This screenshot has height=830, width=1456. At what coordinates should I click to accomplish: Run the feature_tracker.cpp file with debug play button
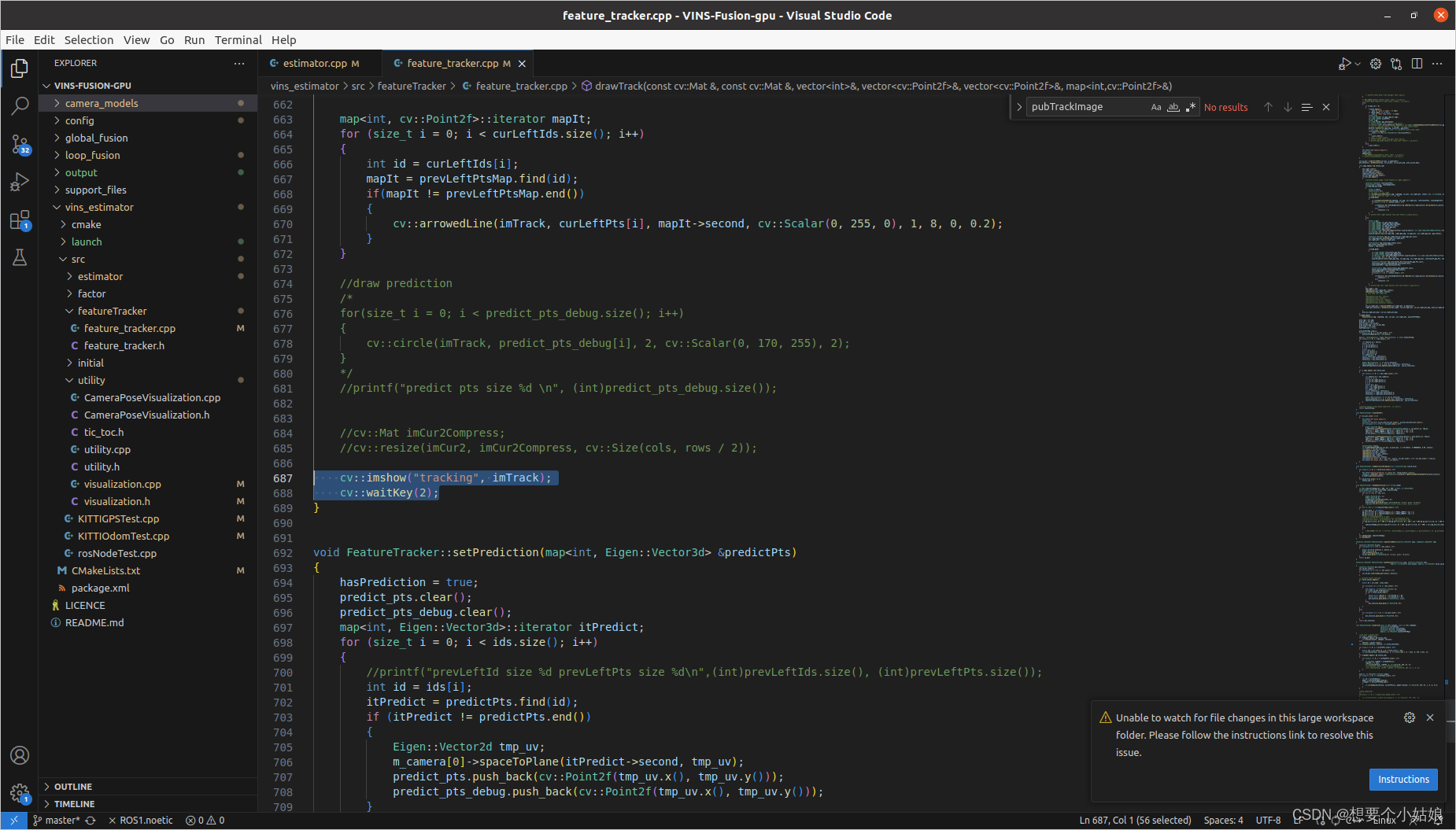click(1346, 64)
